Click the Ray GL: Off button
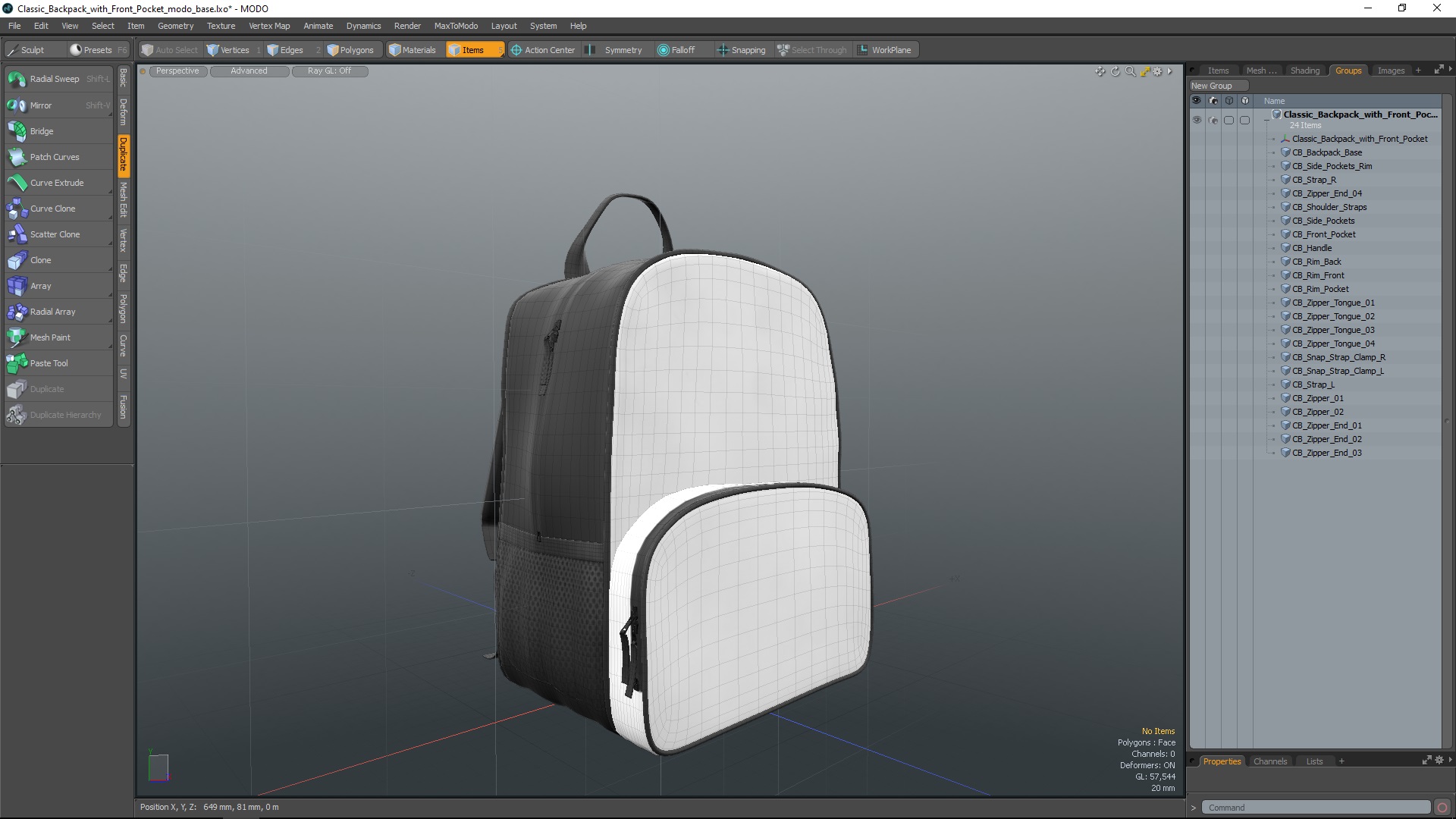The height and width of the screenshot is (819, 1456). tap(329, 71)
